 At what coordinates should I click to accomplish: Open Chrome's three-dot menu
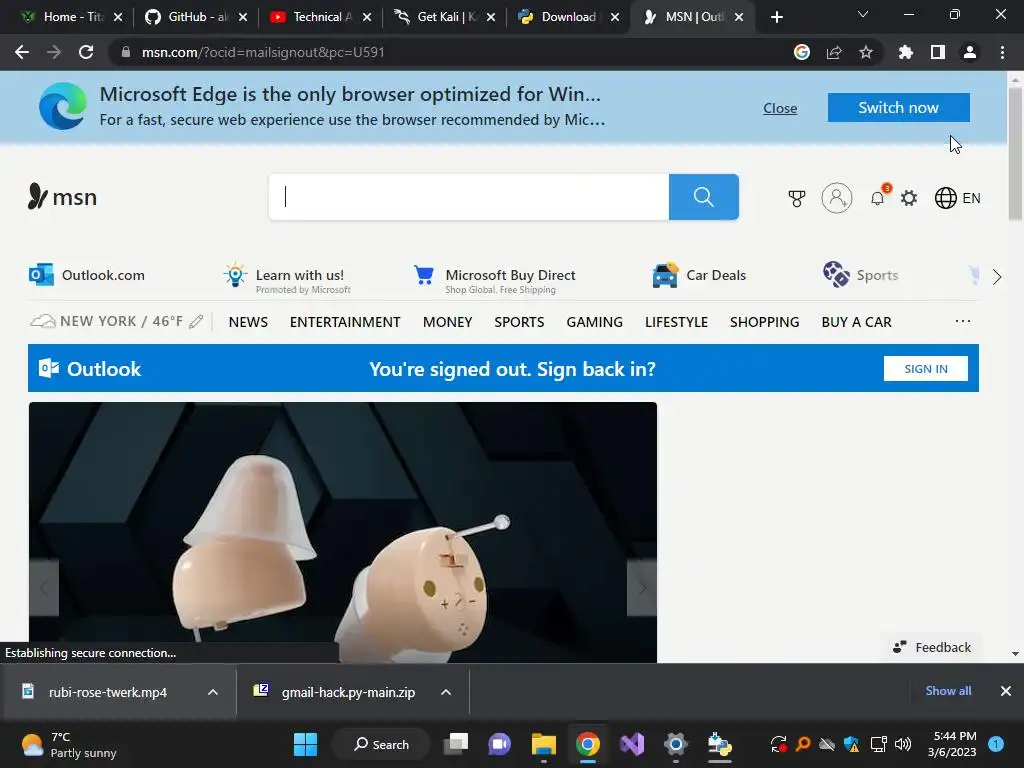coord(1002,52)
